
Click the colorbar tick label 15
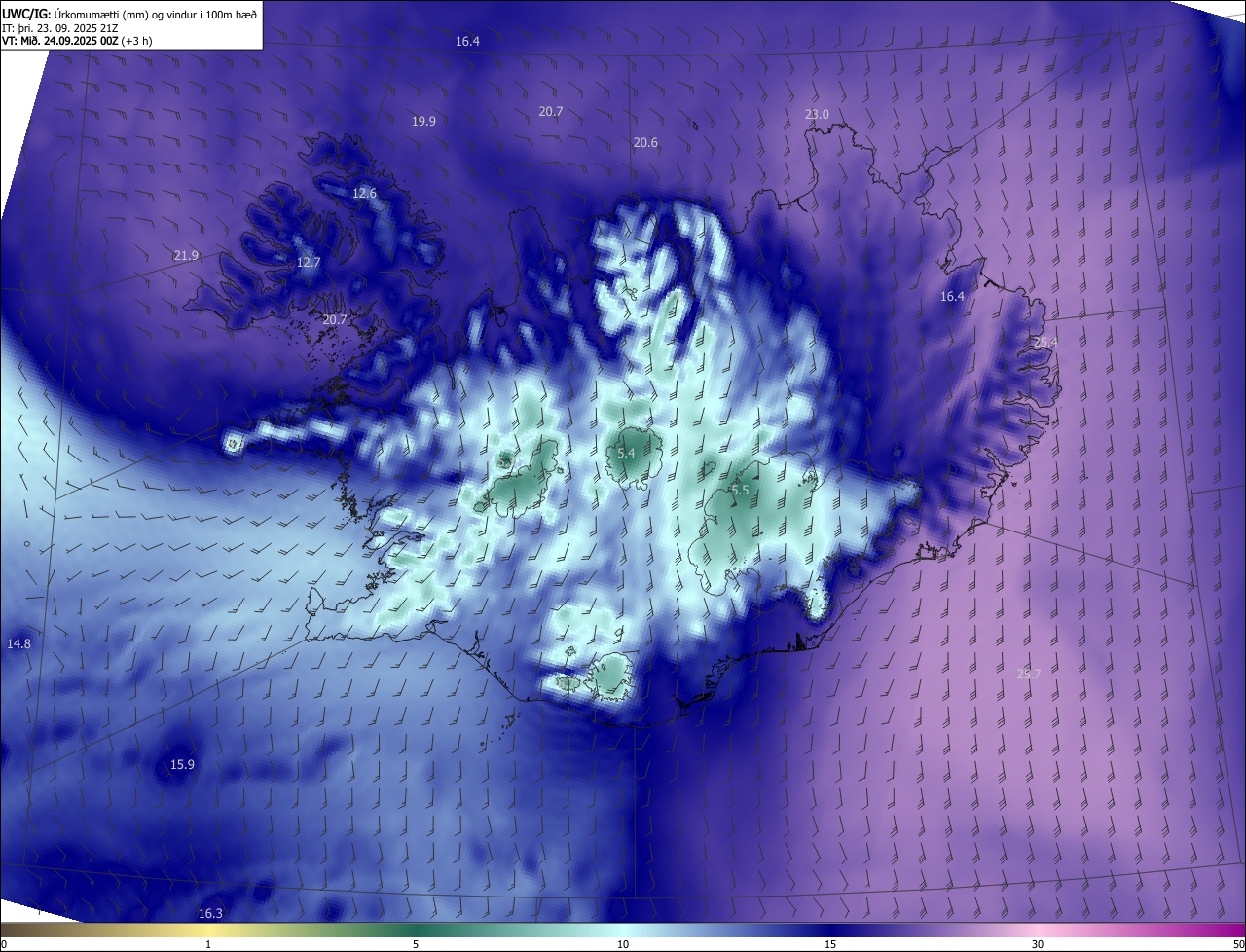pyautogui.click(x=830, y=945)
